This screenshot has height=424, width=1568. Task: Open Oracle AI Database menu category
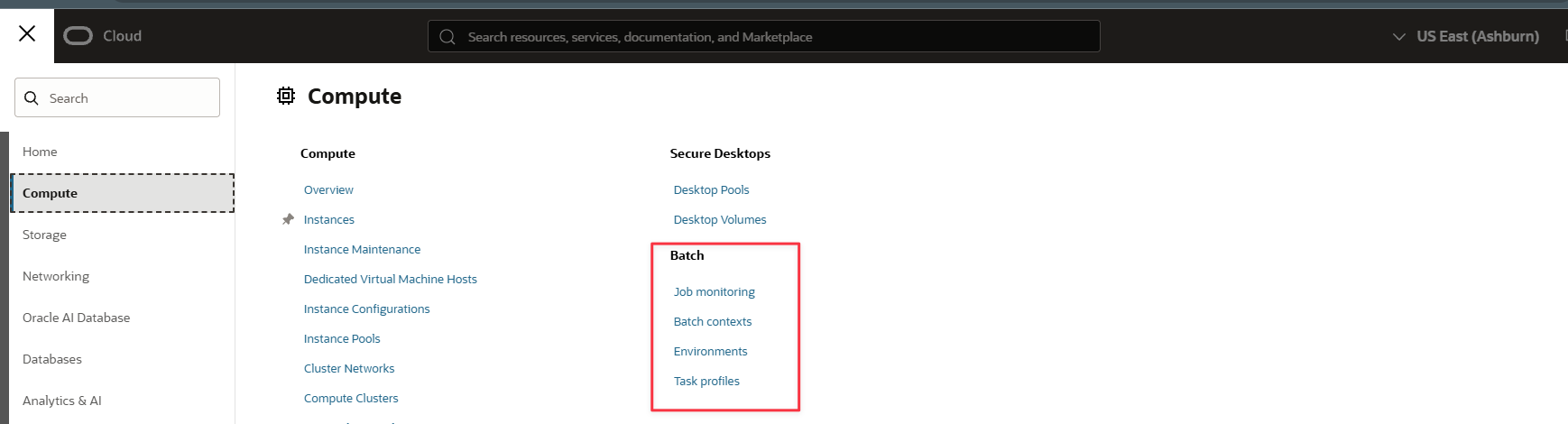tap(76, 318)
